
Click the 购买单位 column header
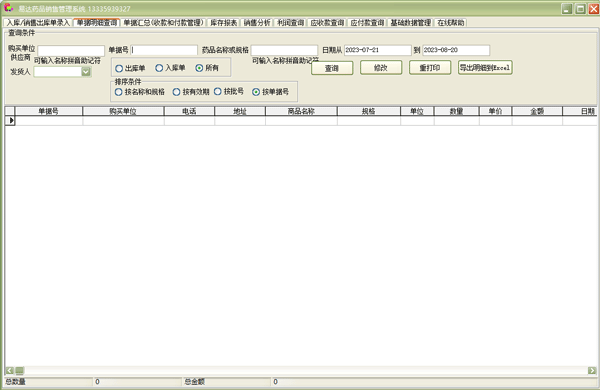click(x=123, y=111)
